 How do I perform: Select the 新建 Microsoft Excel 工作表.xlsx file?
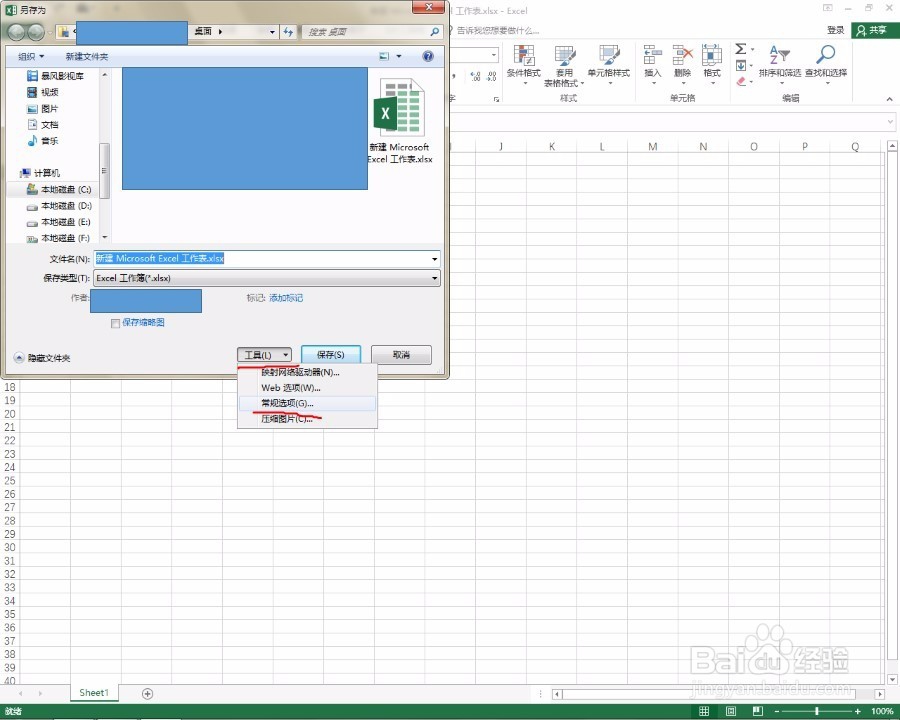click(400, 121)
